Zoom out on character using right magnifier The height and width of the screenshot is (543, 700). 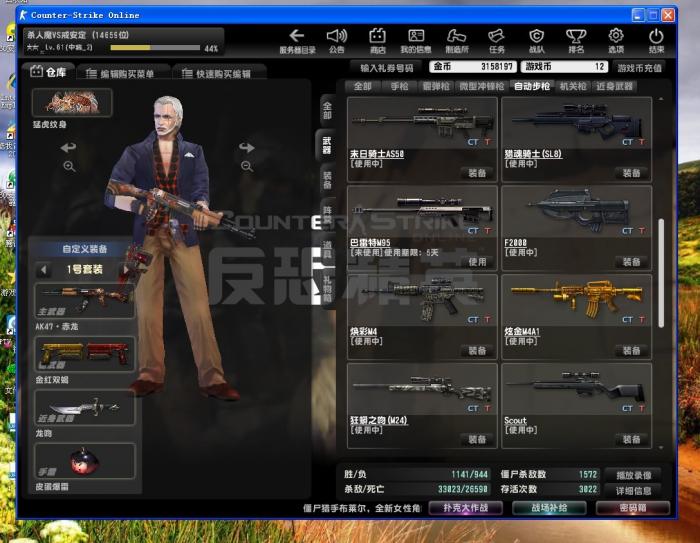[247, 167]
